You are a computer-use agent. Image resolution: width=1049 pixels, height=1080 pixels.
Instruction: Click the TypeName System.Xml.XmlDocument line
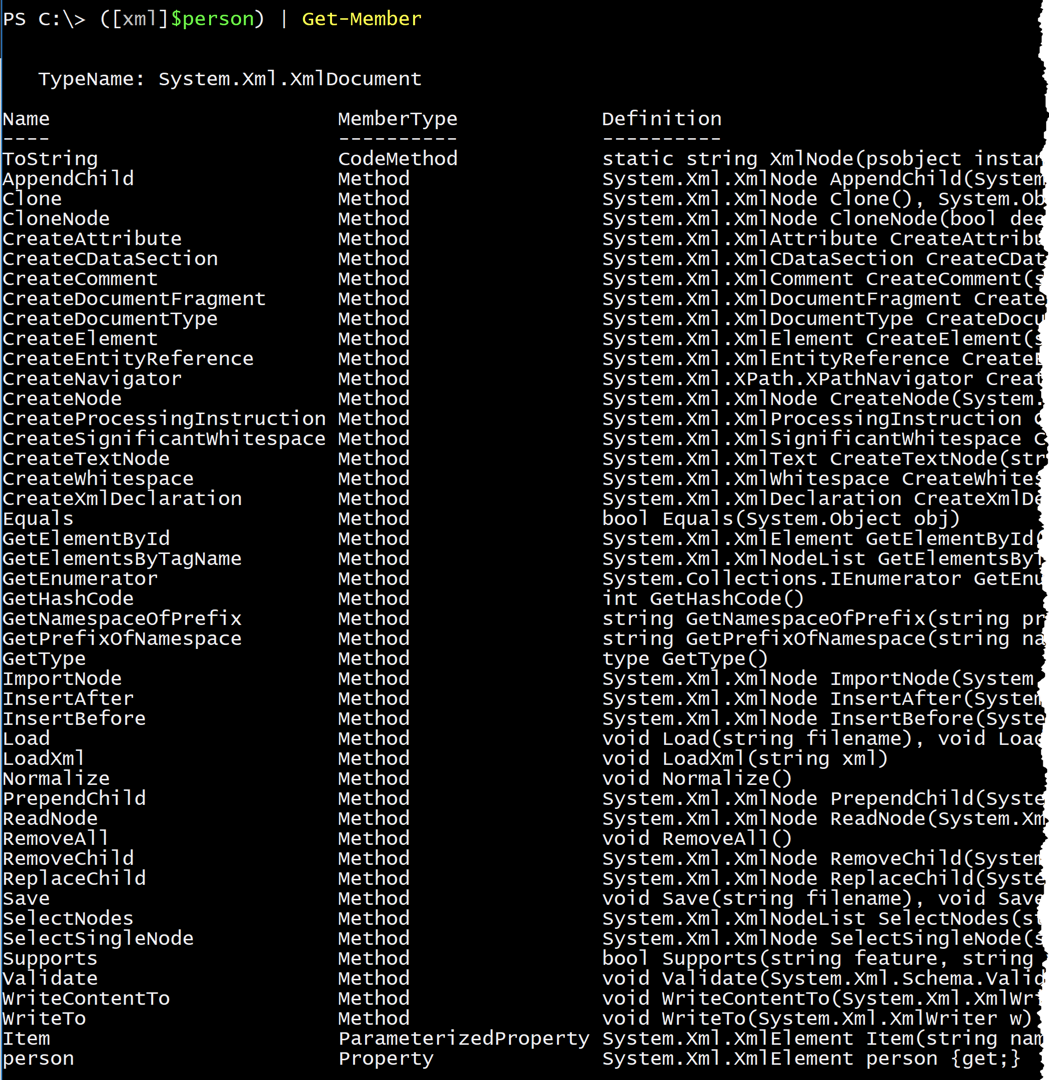(x=230, y=79)
